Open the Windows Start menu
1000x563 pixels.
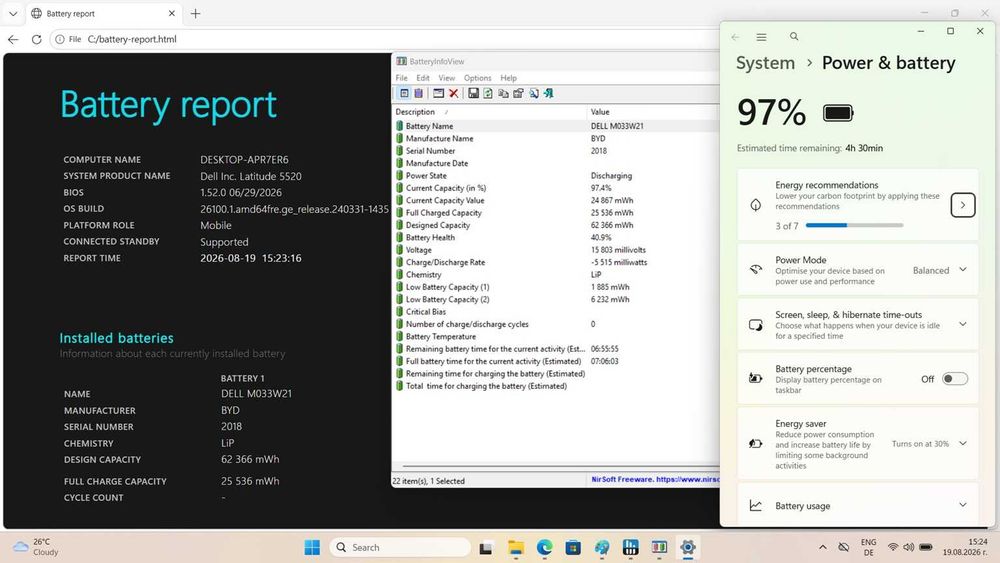pos(312,547)
